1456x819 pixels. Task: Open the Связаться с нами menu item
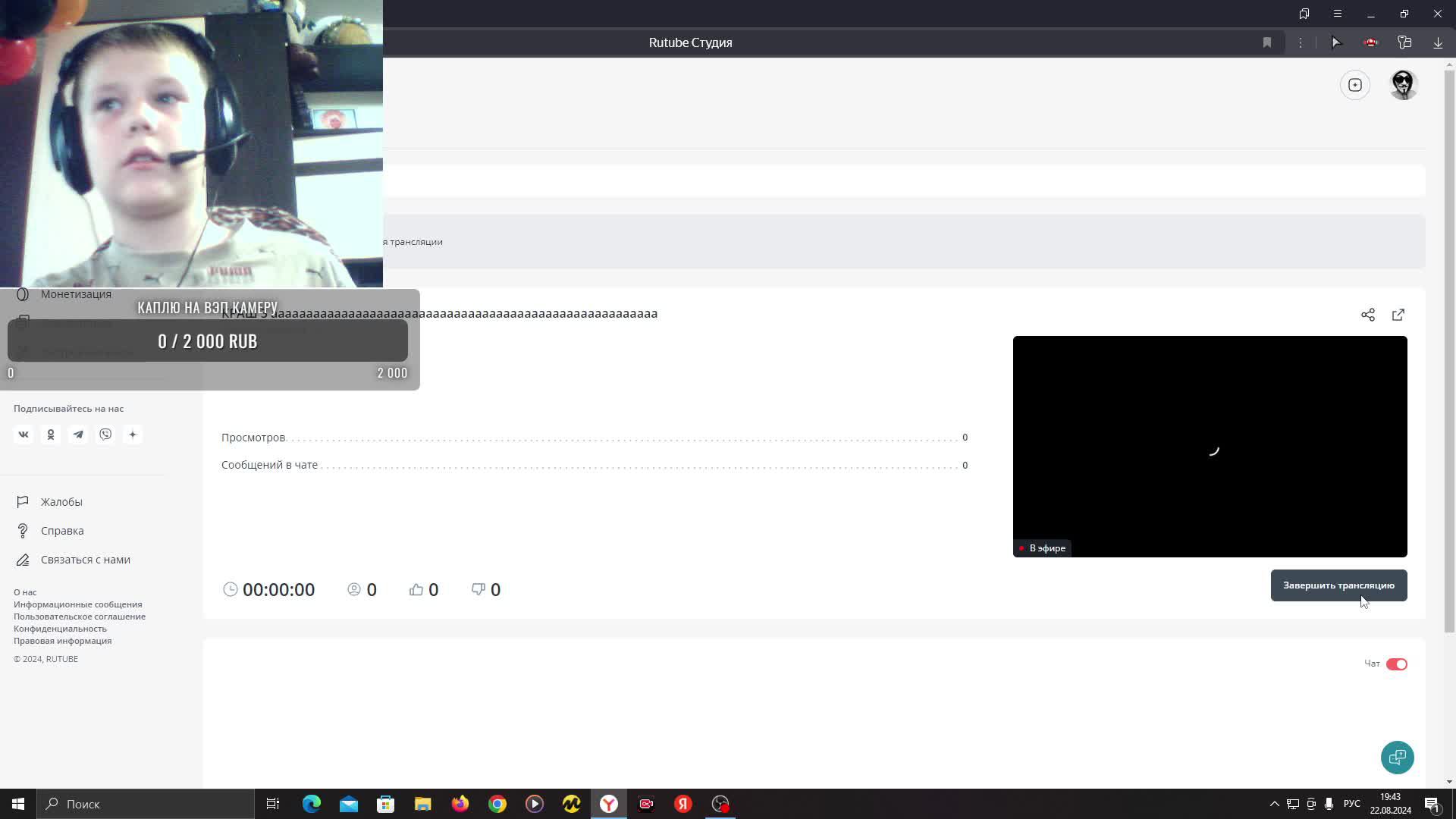click(x=86, y=560)
